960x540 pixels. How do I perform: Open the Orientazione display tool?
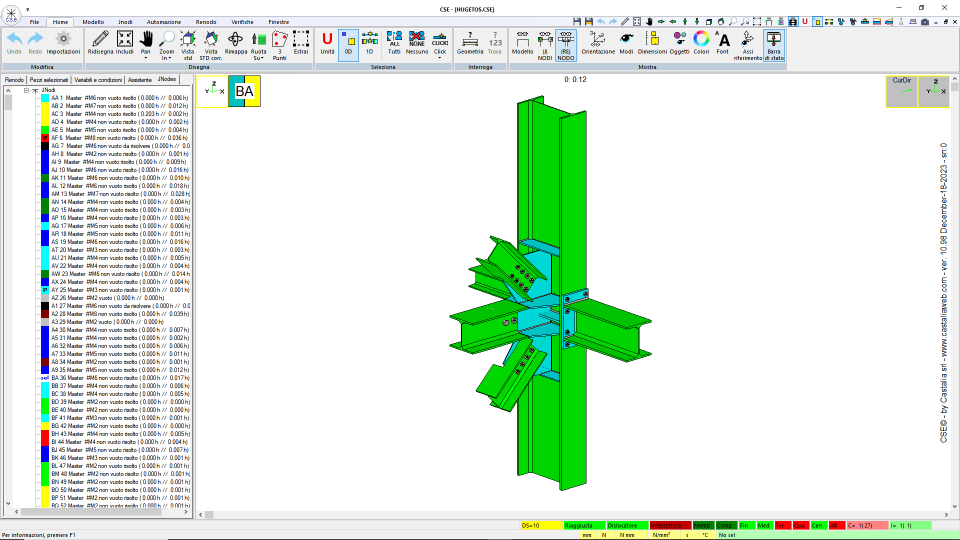point(598,43)
